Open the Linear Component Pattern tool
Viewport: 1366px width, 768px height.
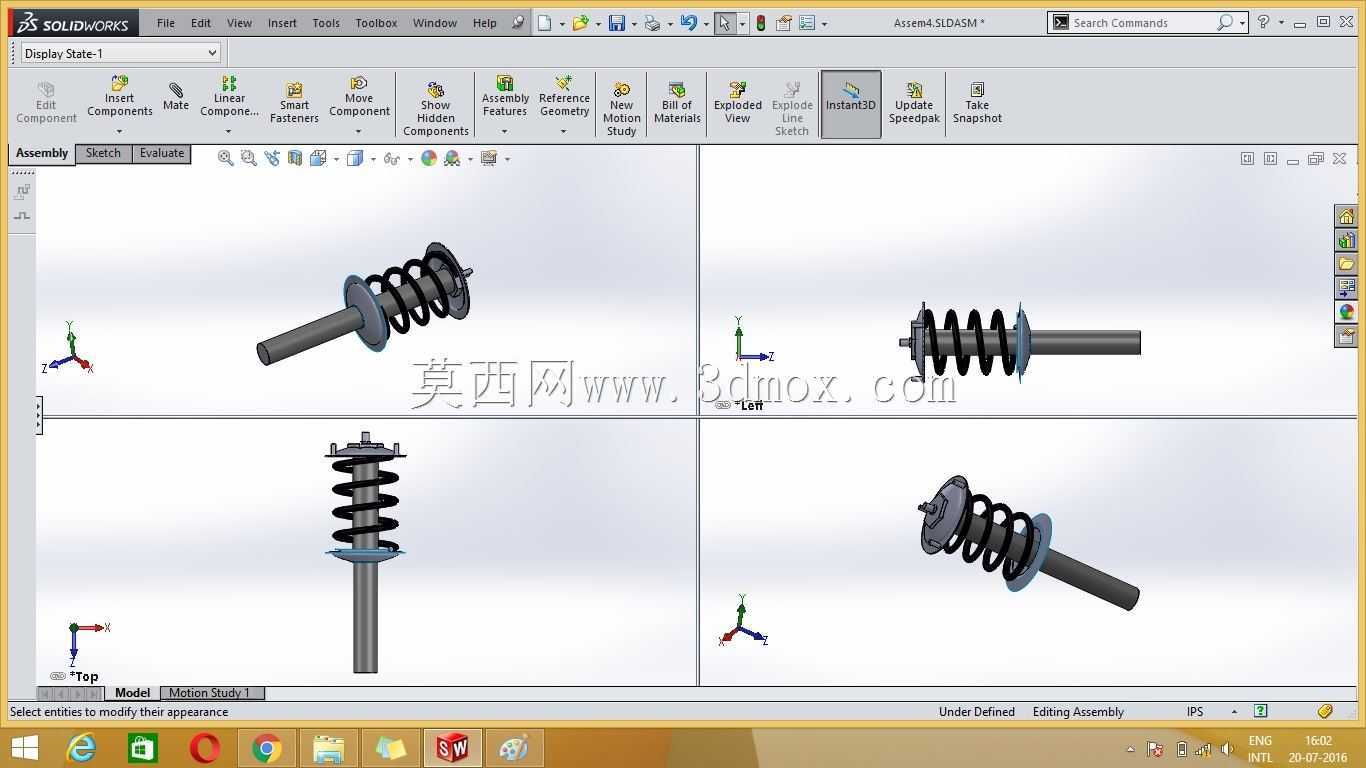point(229,97)
